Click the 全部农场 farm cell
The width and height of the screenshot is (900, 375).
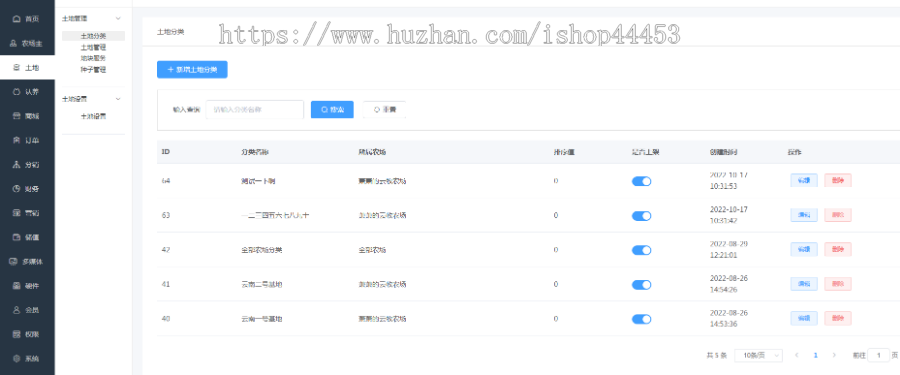372,250
